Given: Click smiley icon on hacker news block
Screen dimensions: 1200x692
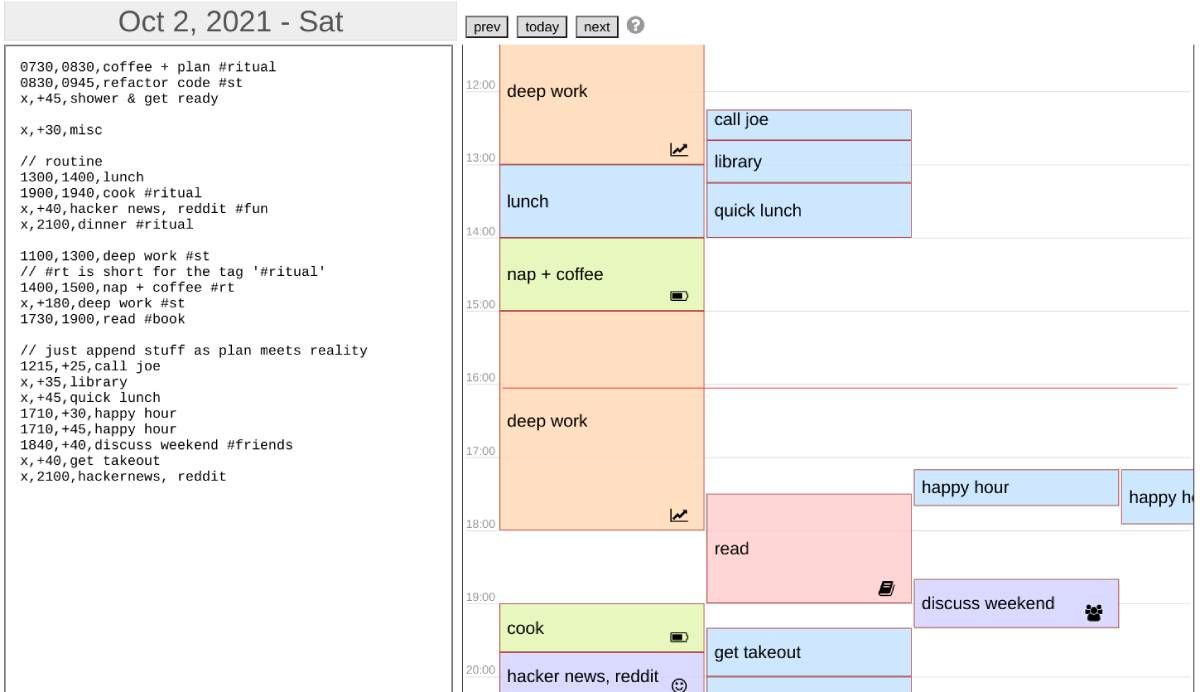Looking at the screenshot, I should click(679, 685).
